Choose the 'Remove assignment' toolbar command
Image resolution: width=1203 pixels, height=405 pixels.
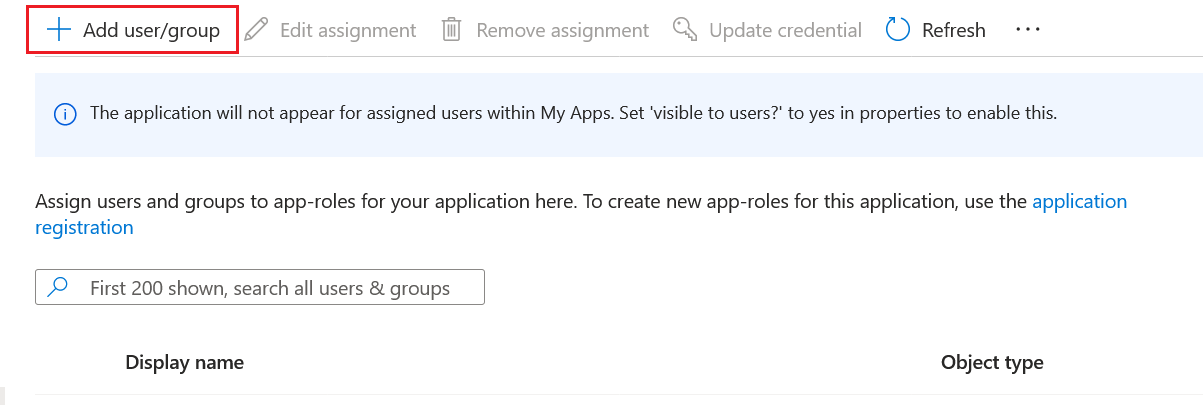[x=562, y=30]
